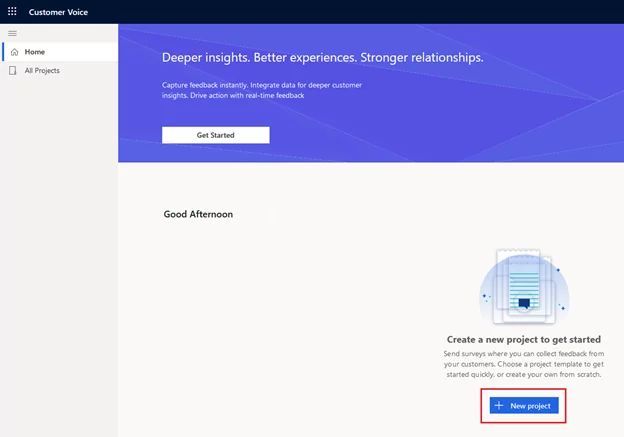Click the All Projects page icon

[13, 70]
